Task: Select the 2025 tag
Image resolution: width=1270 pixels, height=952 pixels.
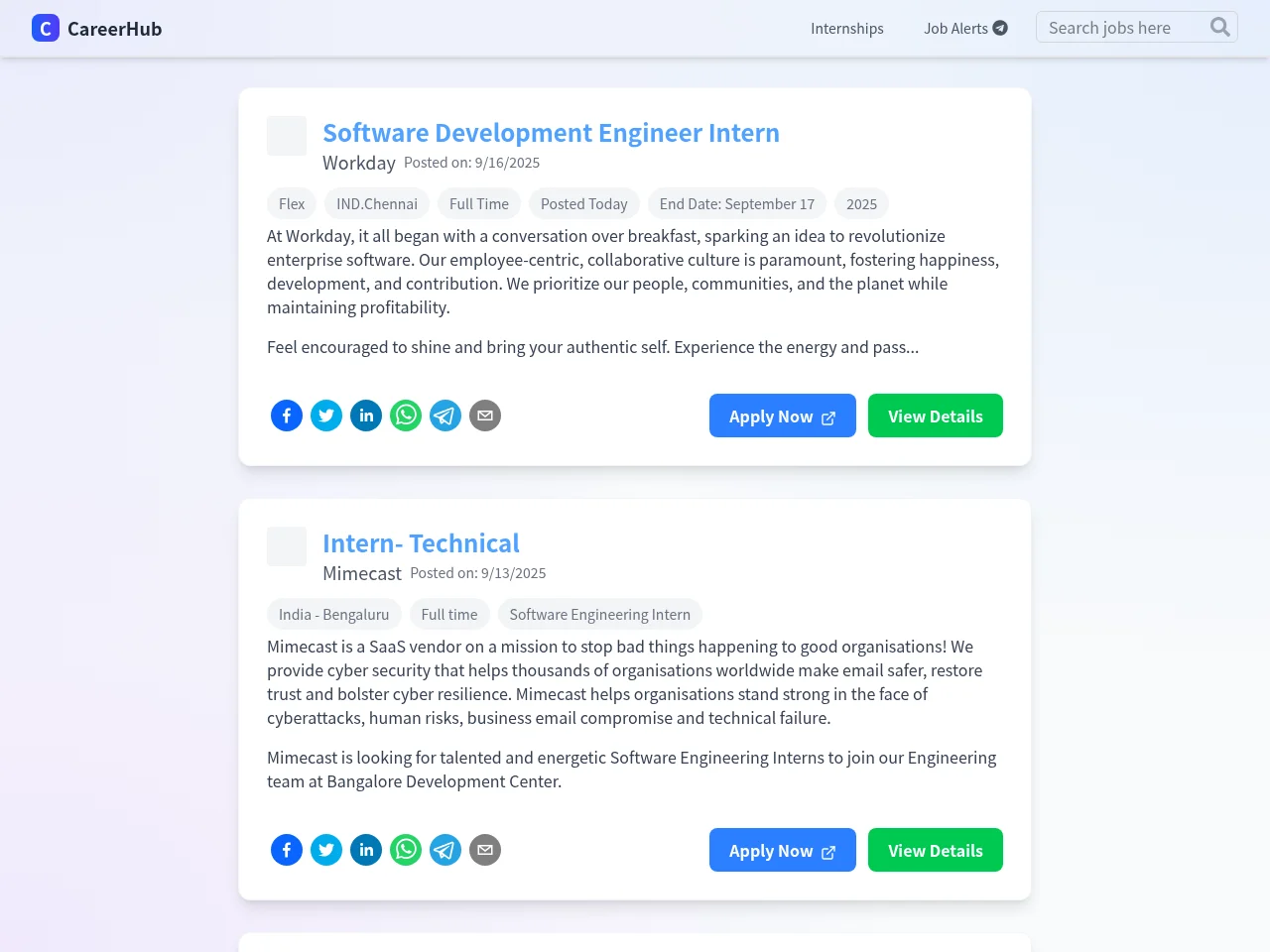Action: coord(861,203)
